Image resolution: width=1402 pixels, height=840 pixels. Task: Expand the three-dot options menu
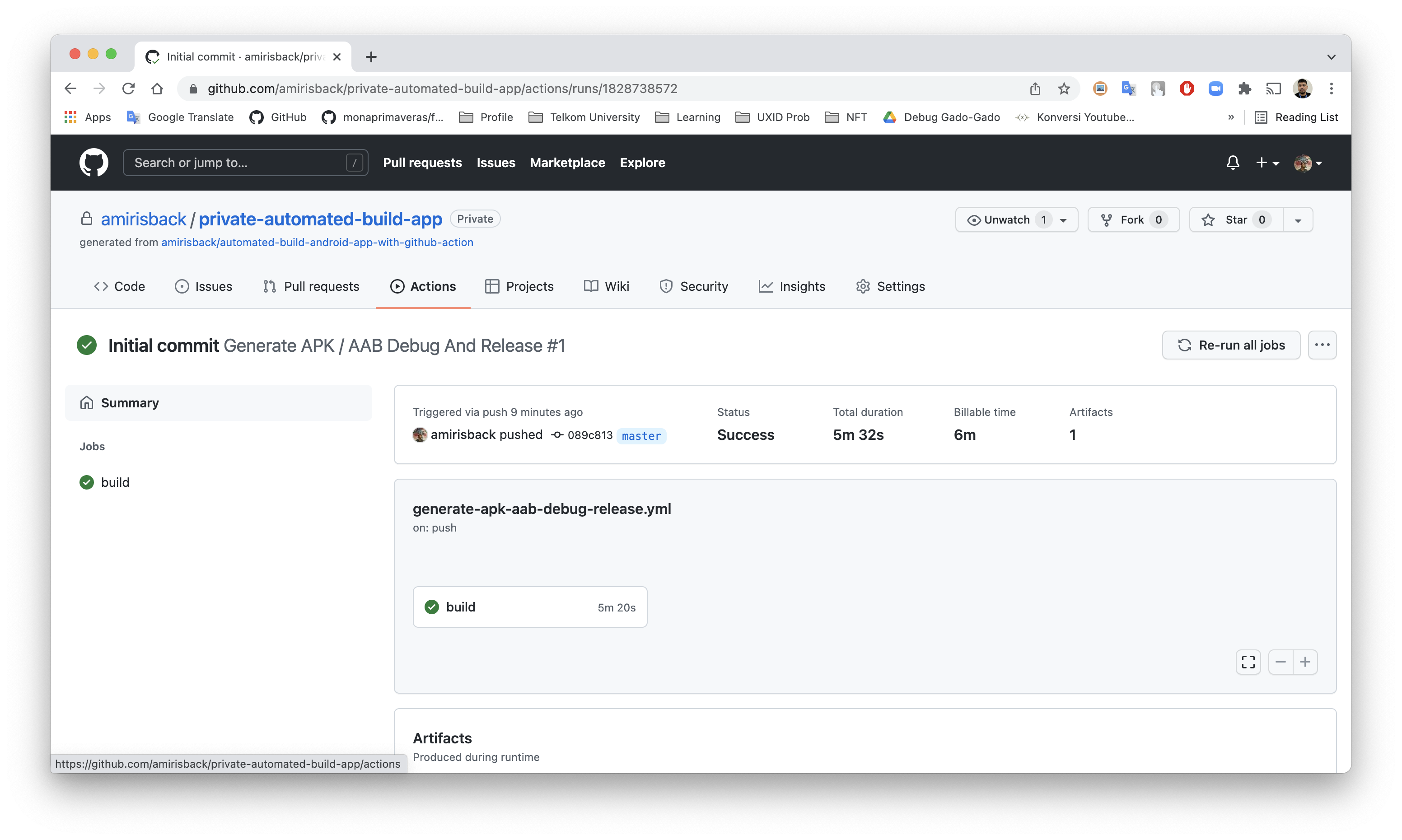point(1322,345)
